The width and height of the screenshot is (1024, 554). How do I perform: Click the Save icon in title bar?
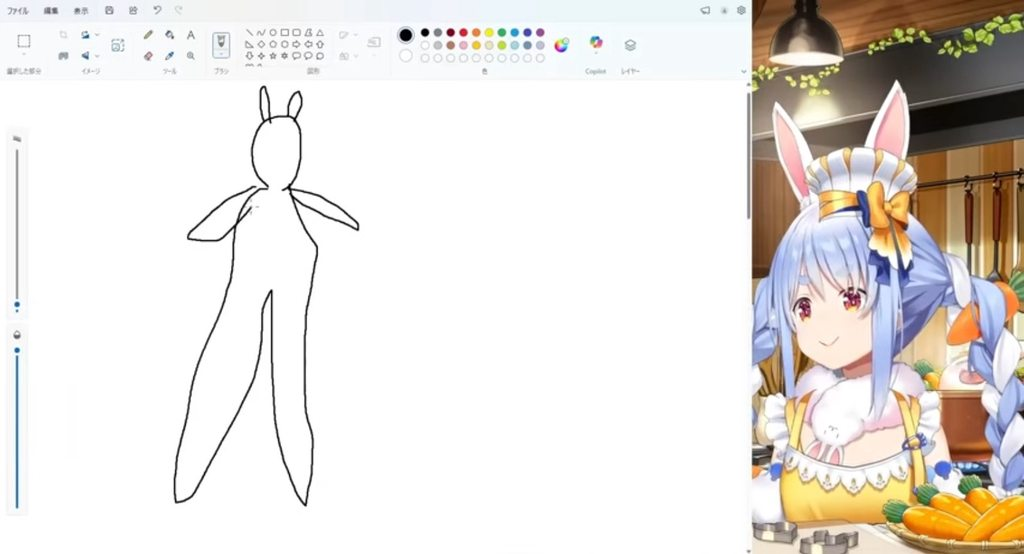pyautogui.click(x=109, y=10)
